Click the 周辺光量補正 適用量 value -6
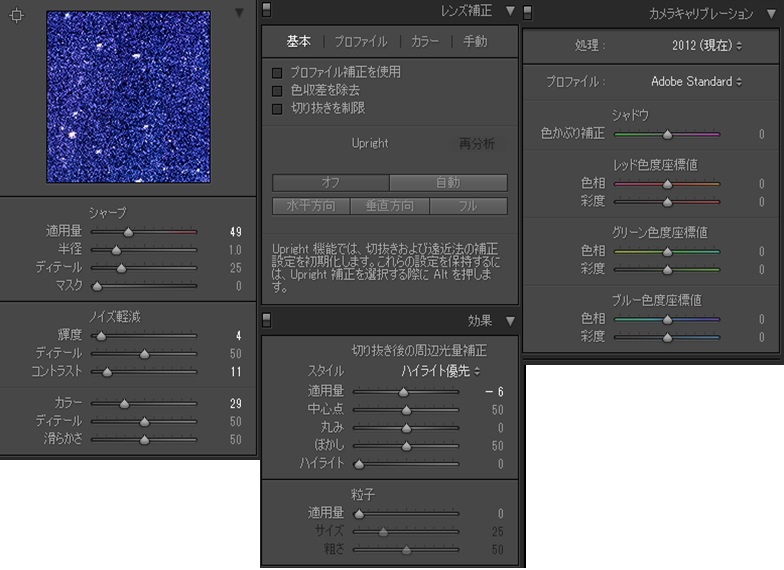 (494, 392)
